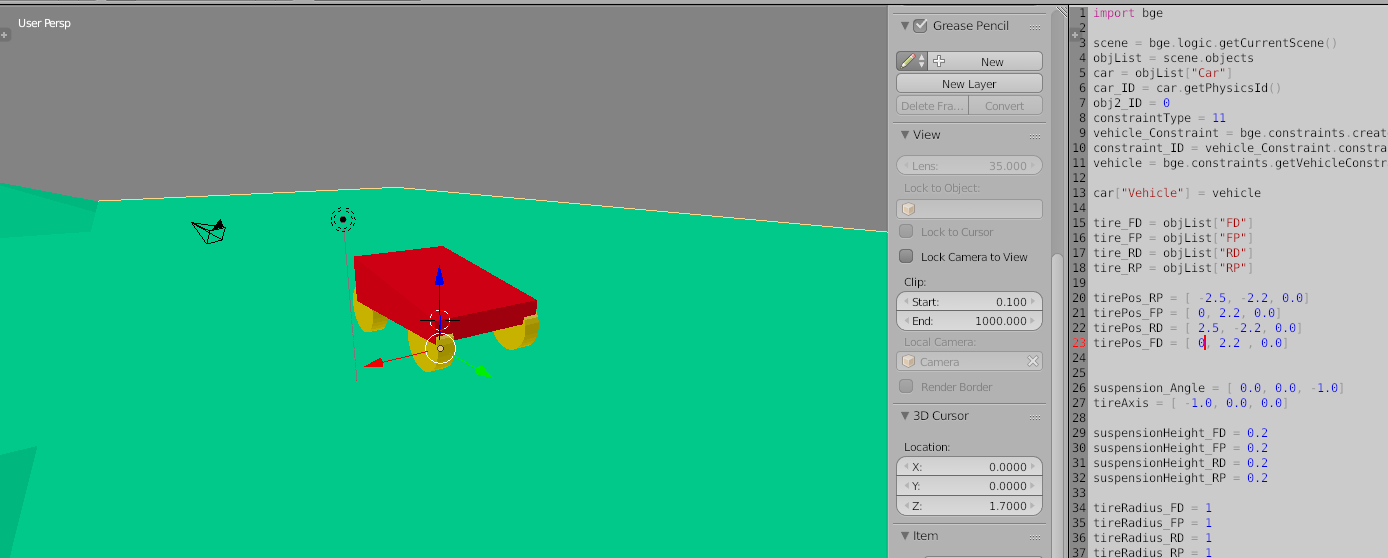
Task: Click the 'tireRadius_FD = 1' line
Action: [1152, 508]
